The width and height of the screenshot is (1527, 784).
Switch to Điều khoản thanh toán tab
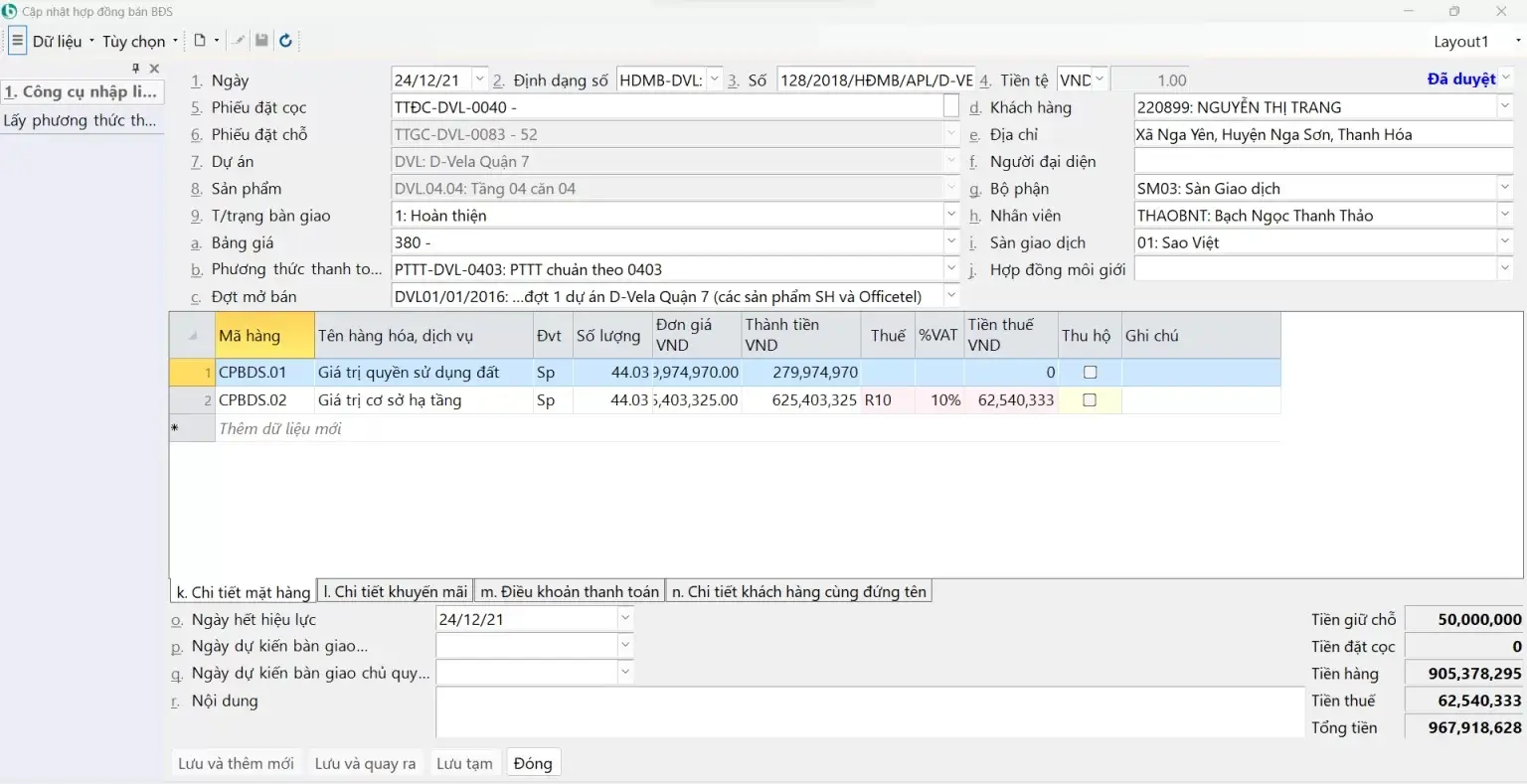click(x=570, y=591)
